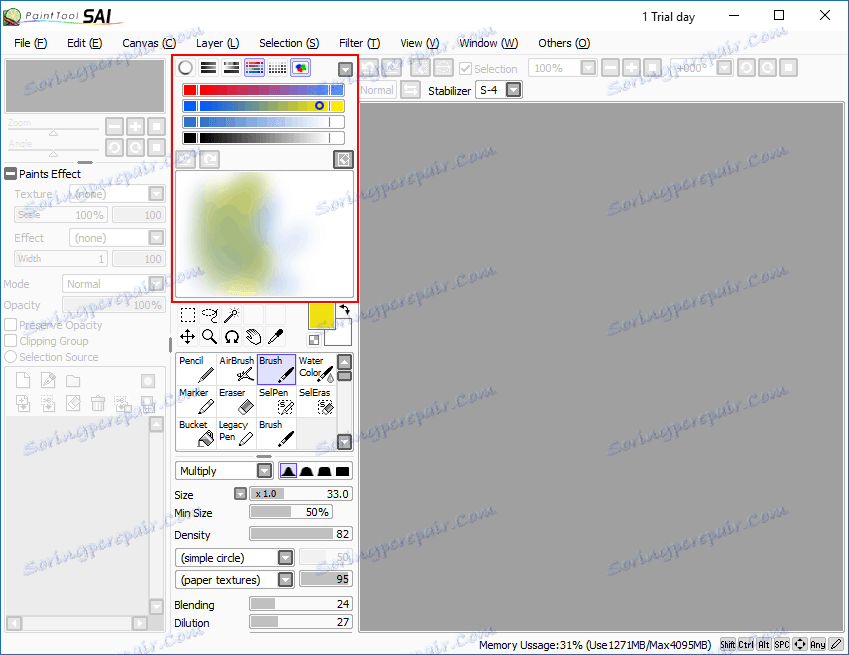The image size is (849, 655).
Task: Select the sharpest brush edge shape
Action: [x=288, y=471]
